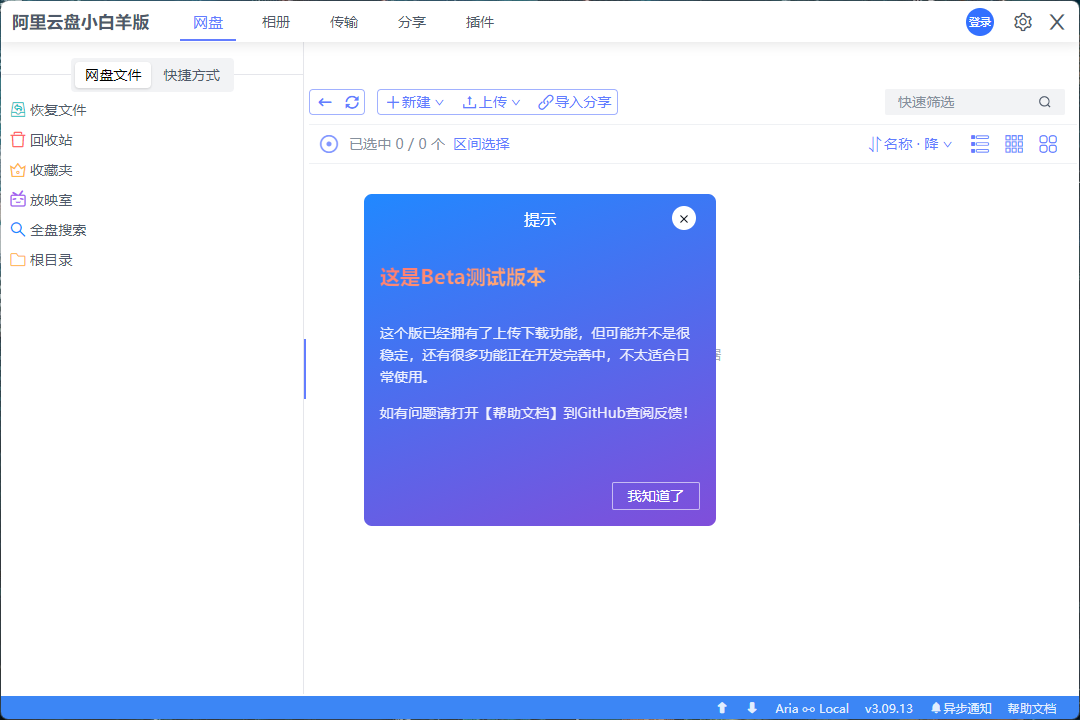Open settings with the gear icon

1022,22
